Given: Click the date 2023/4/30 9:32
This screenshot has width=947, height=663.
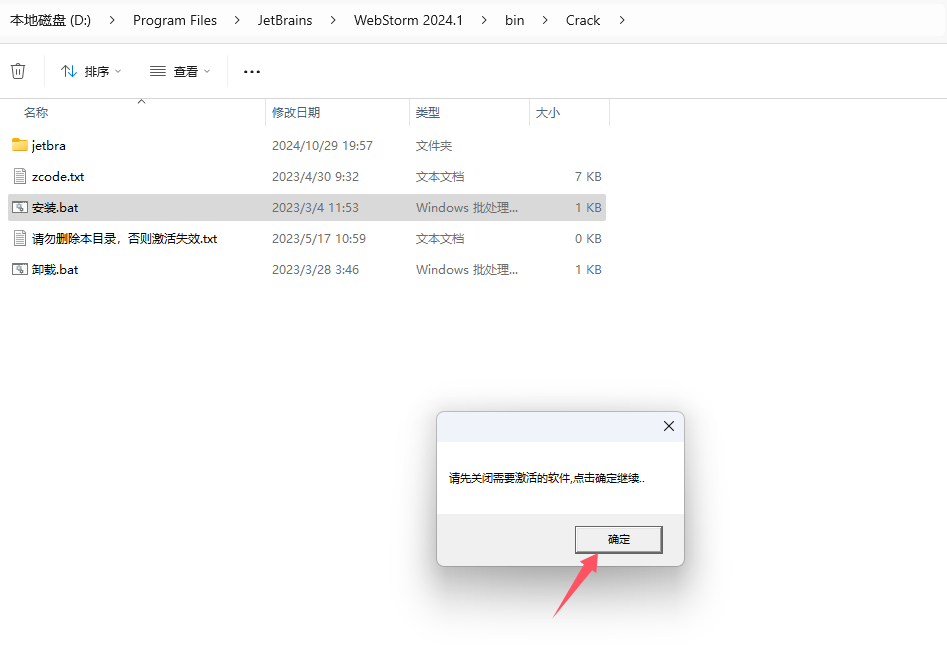Looking at the screenshot, I should tap(315, 177).
